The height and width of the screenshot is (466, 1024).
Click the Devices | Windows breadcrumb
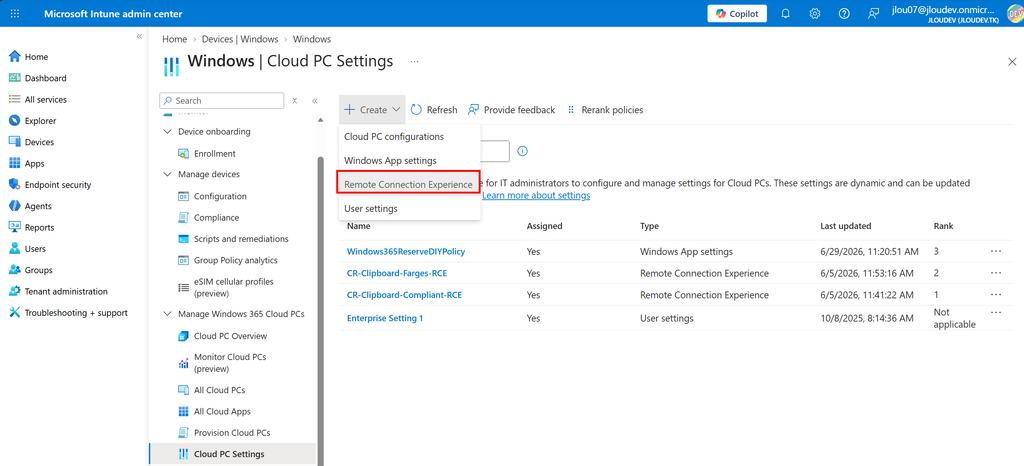tap(240, 39)
